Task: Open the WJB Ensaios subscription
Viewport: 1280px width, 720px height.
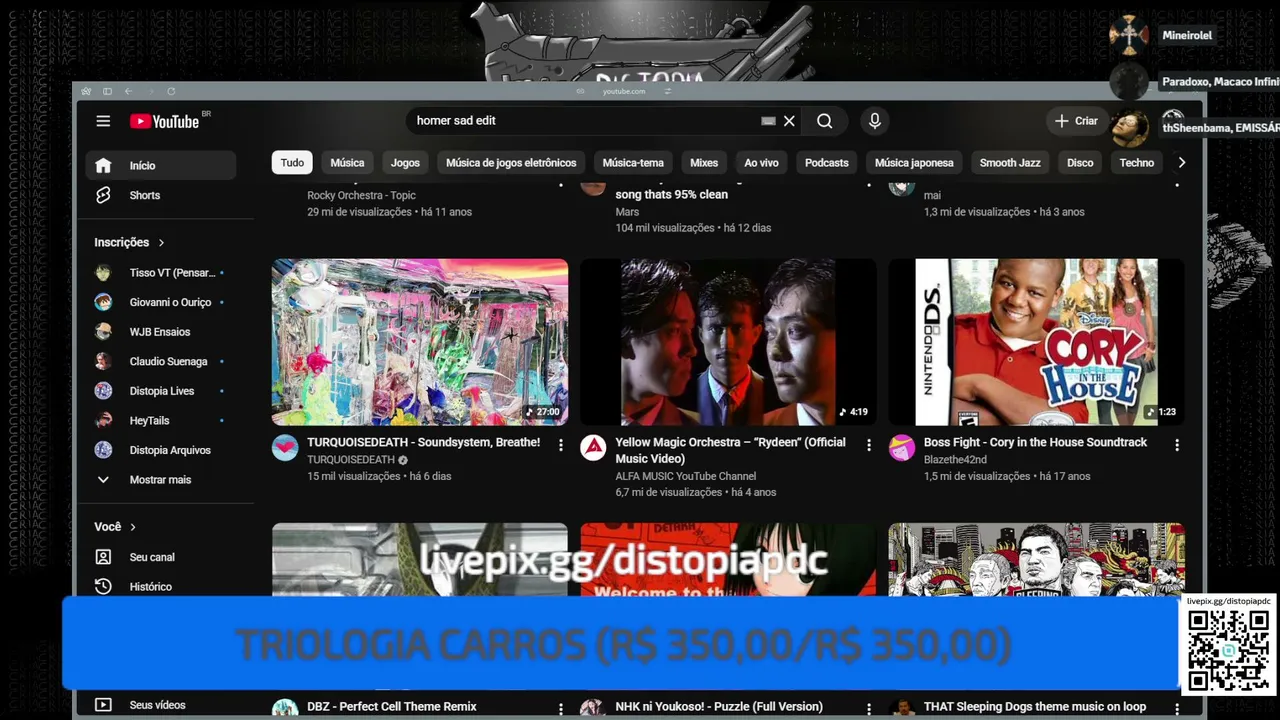Action: coord(161,332)
